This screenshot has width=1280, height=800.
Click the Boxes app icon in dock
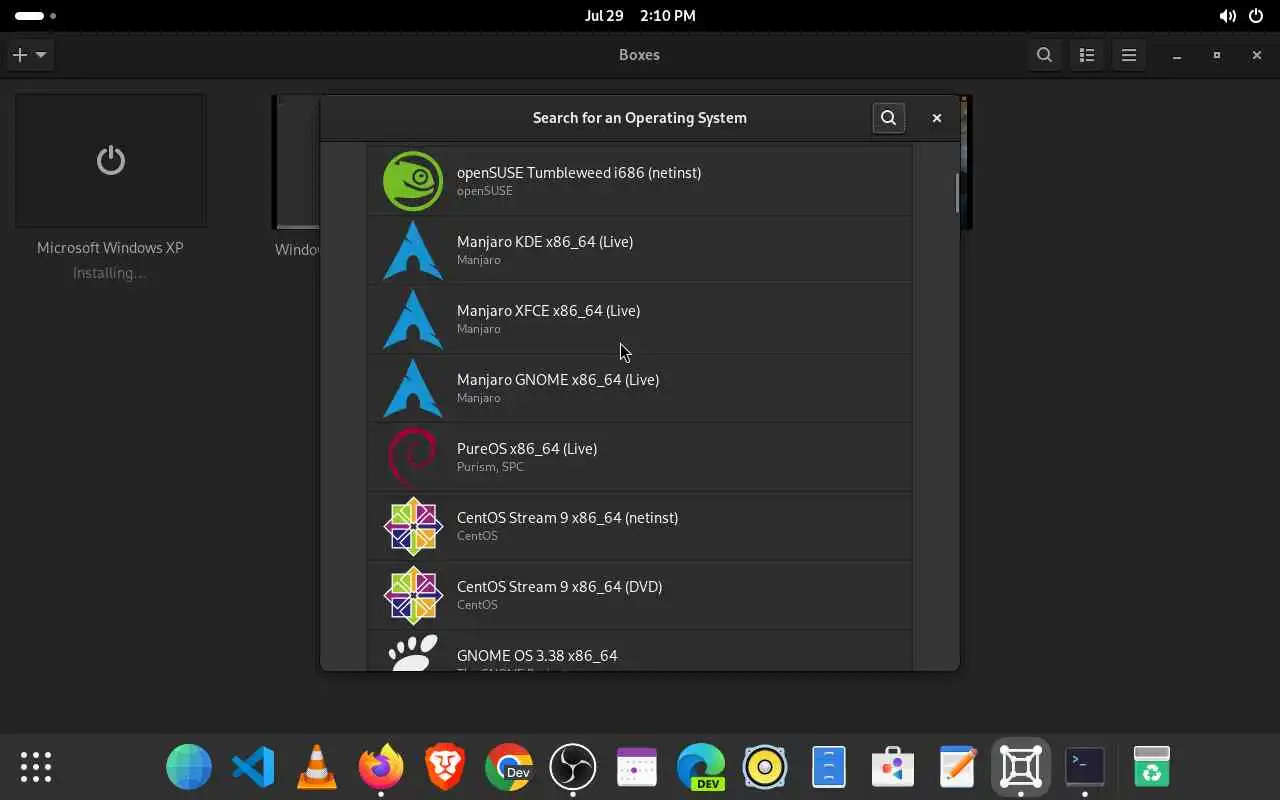tap(1021, 767)
